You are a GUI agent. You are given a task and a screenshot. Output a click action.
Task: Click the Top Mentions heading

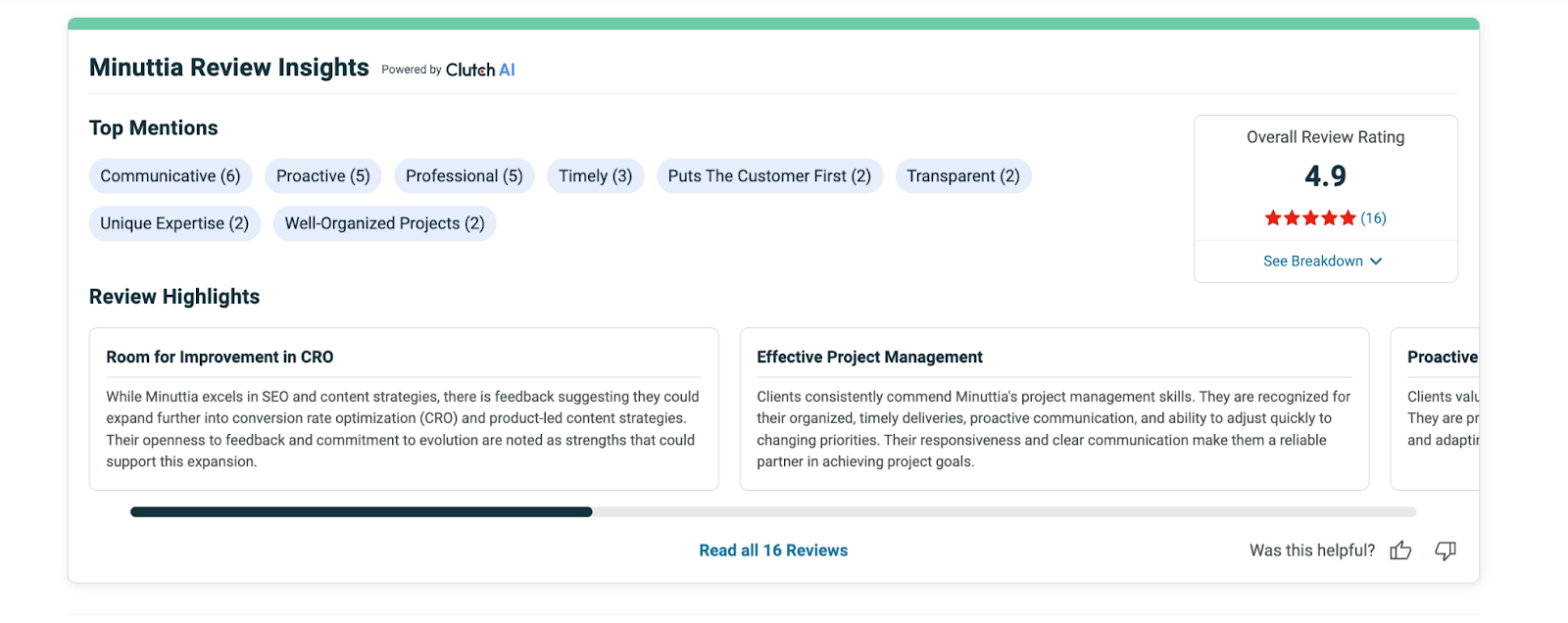[154, 128]
